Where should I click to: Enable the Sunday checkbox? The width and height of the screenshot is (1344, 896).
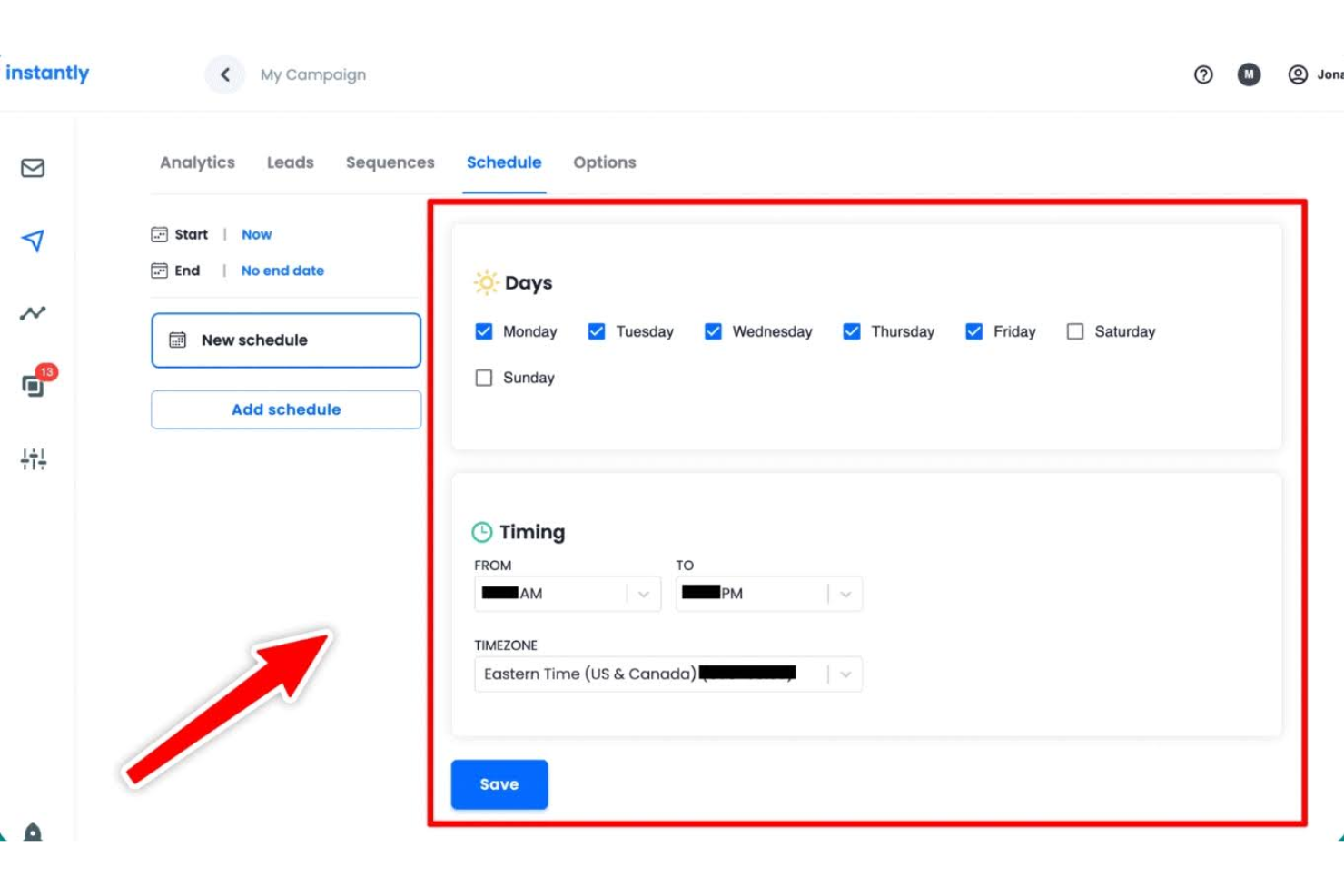point(483,378)
